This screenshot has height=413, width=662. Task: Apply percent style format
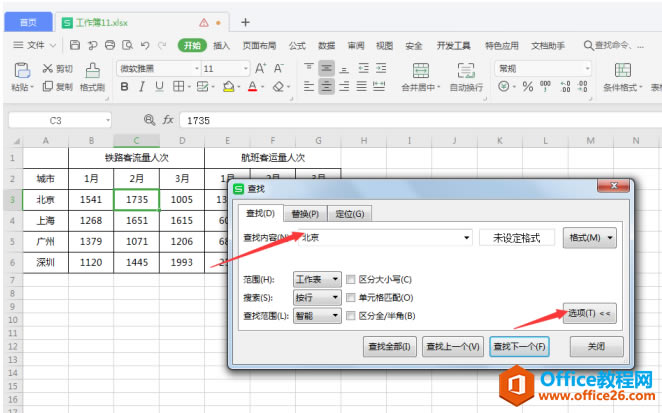pos(528,87)
